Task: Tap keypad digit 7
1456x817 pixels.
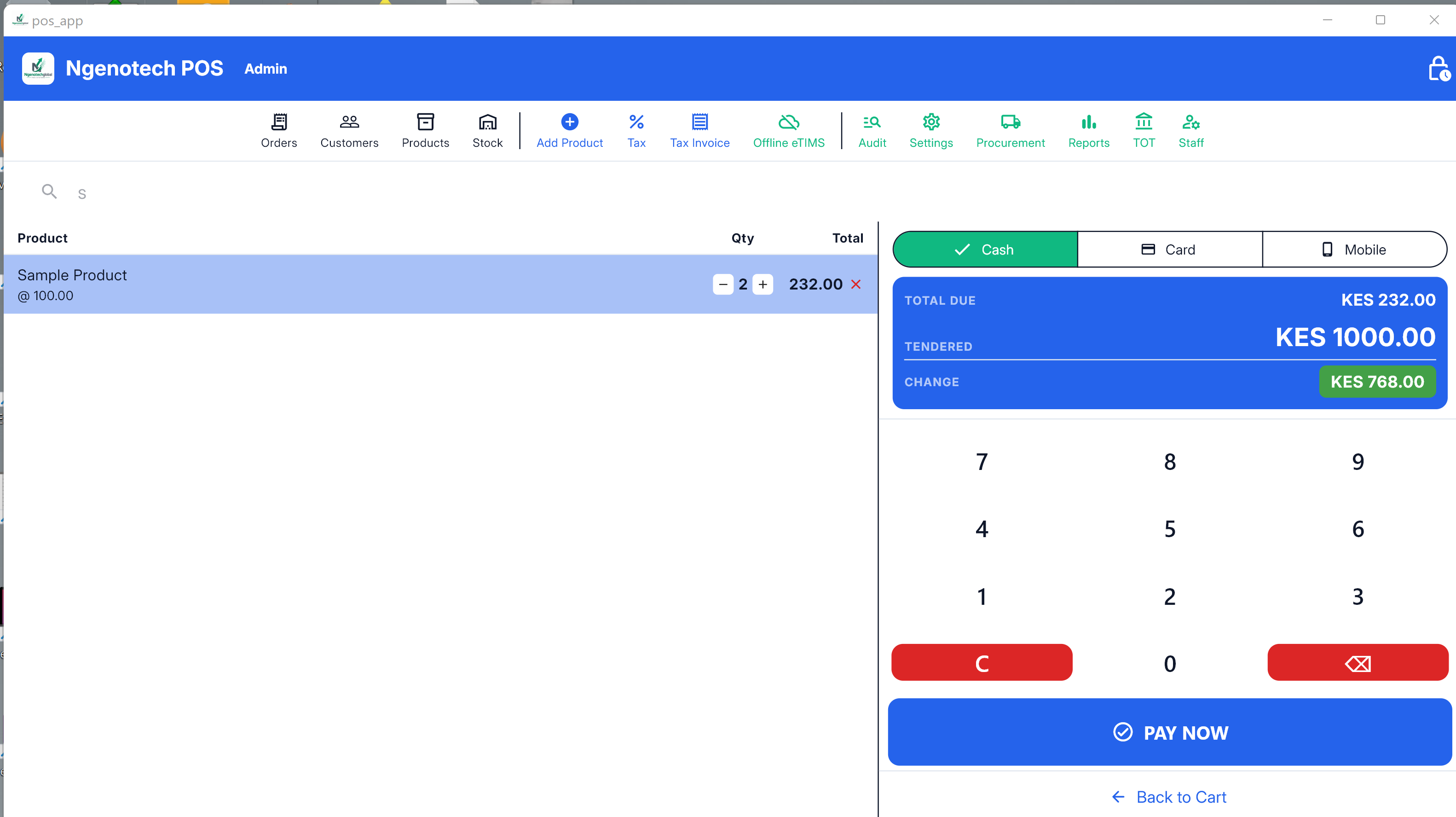Action: point(982,462)
